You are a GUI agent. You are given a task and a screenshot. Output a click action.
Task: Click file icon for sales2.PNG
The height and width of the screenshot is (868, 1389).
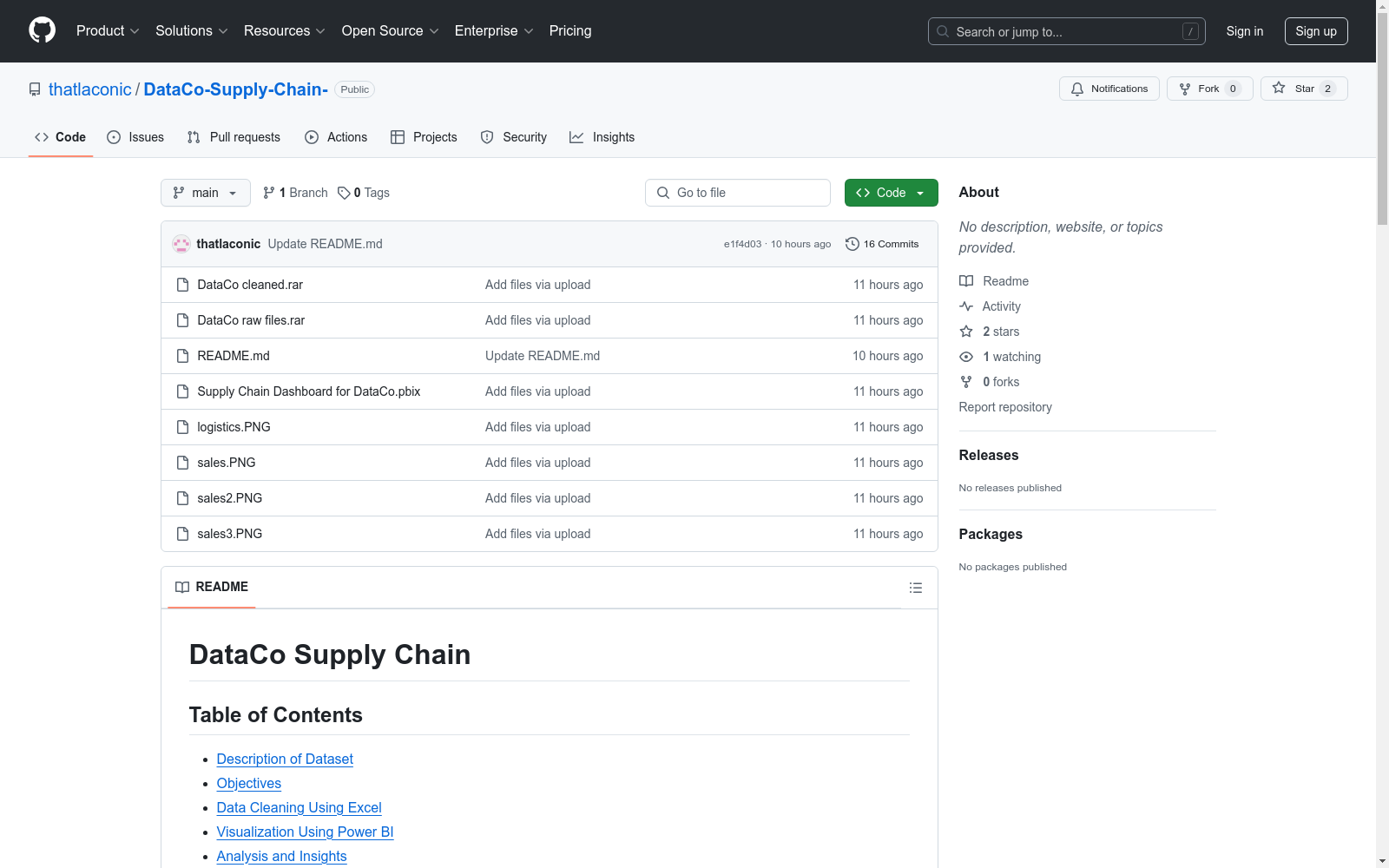[182, 498]
